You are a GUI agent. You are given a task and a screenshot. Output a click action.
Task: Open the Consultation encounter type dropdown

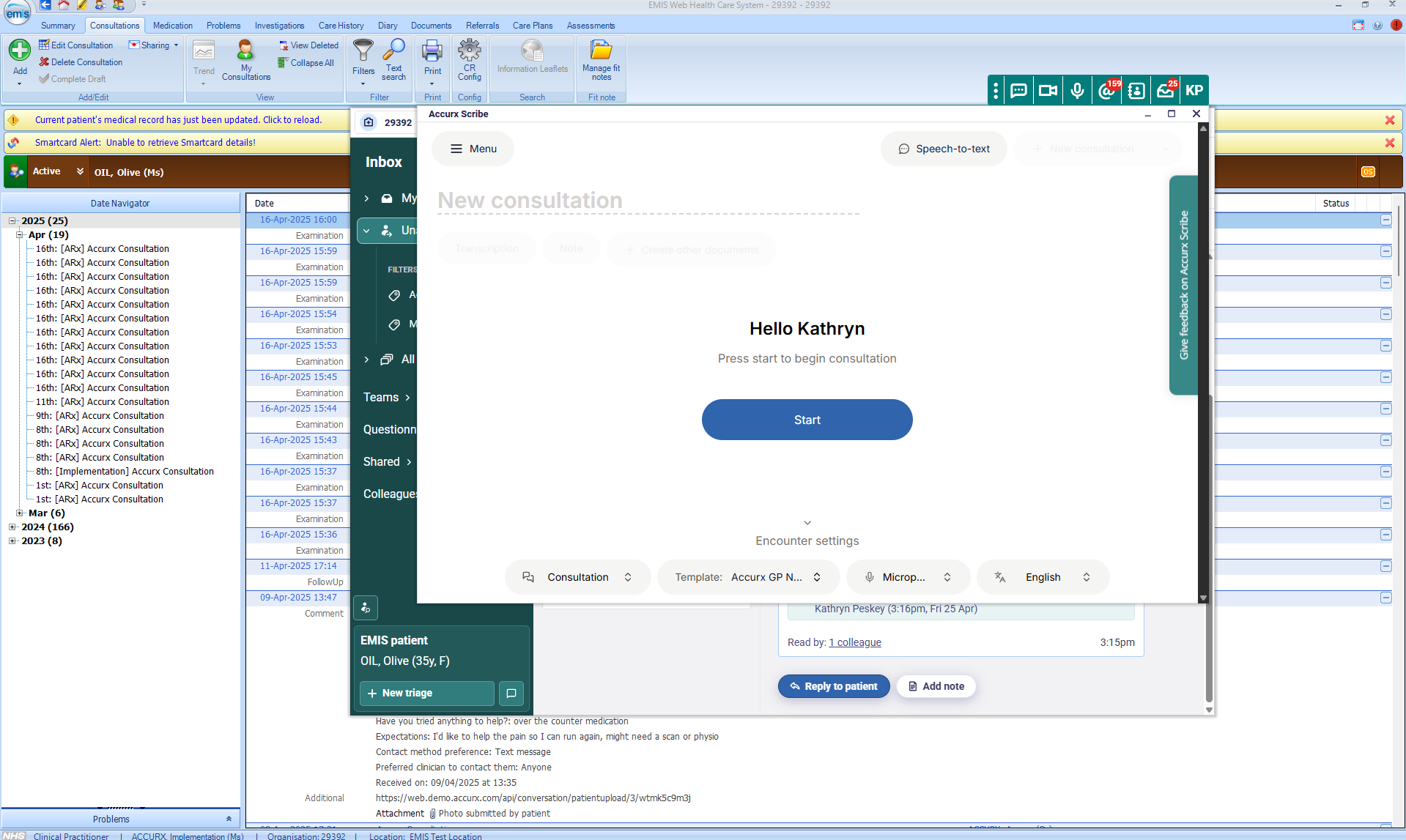577,577
